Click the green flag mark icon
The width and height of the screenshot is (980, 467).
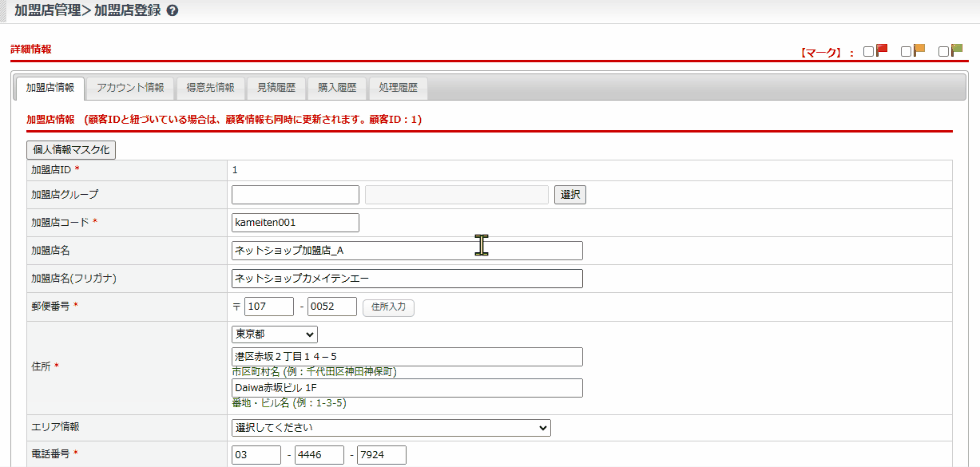[x=957, y=51]
